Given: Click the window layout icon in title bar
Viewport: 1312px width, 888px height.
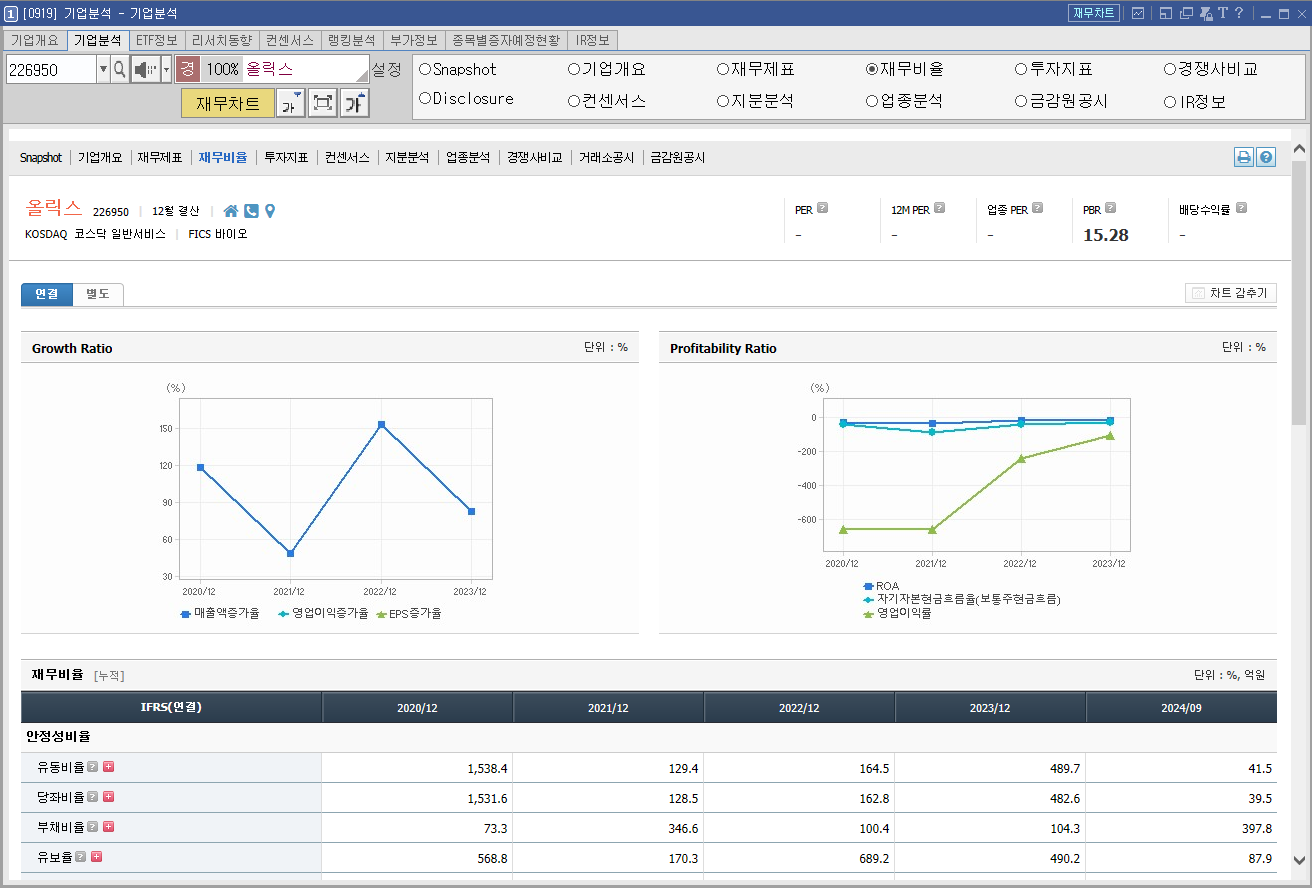Looking at the screenshot, I should point(1166,13).
